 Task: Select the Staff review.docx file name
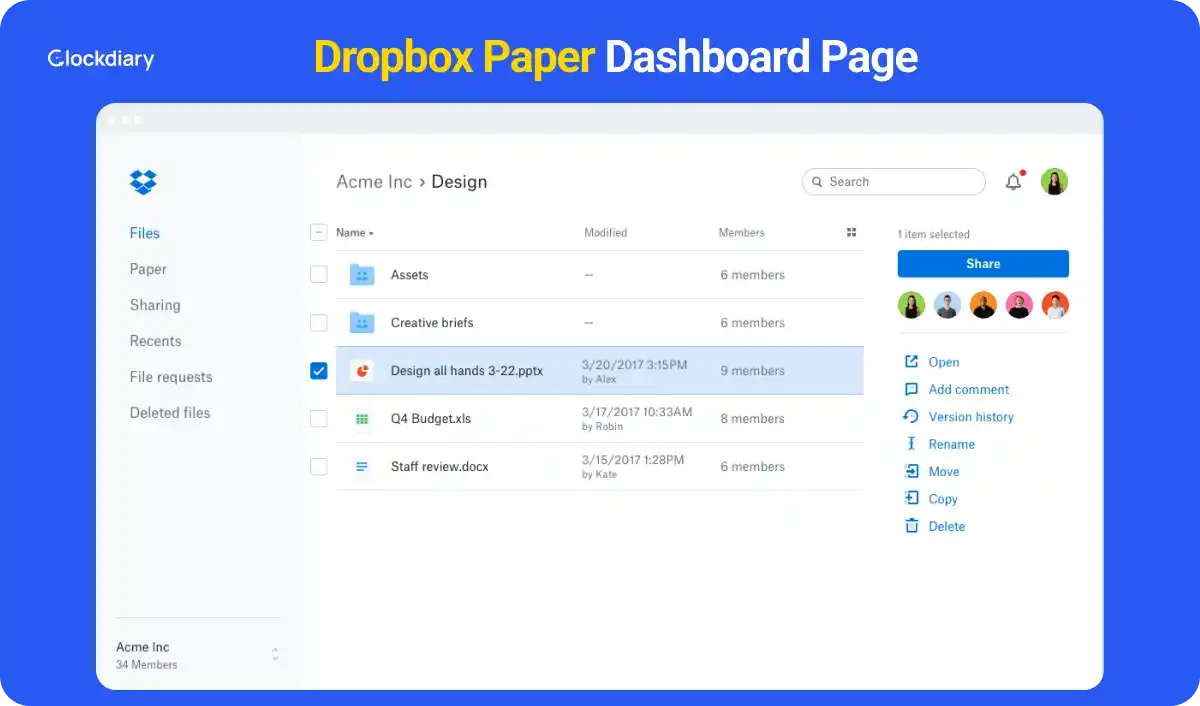(x=440, y=467)
